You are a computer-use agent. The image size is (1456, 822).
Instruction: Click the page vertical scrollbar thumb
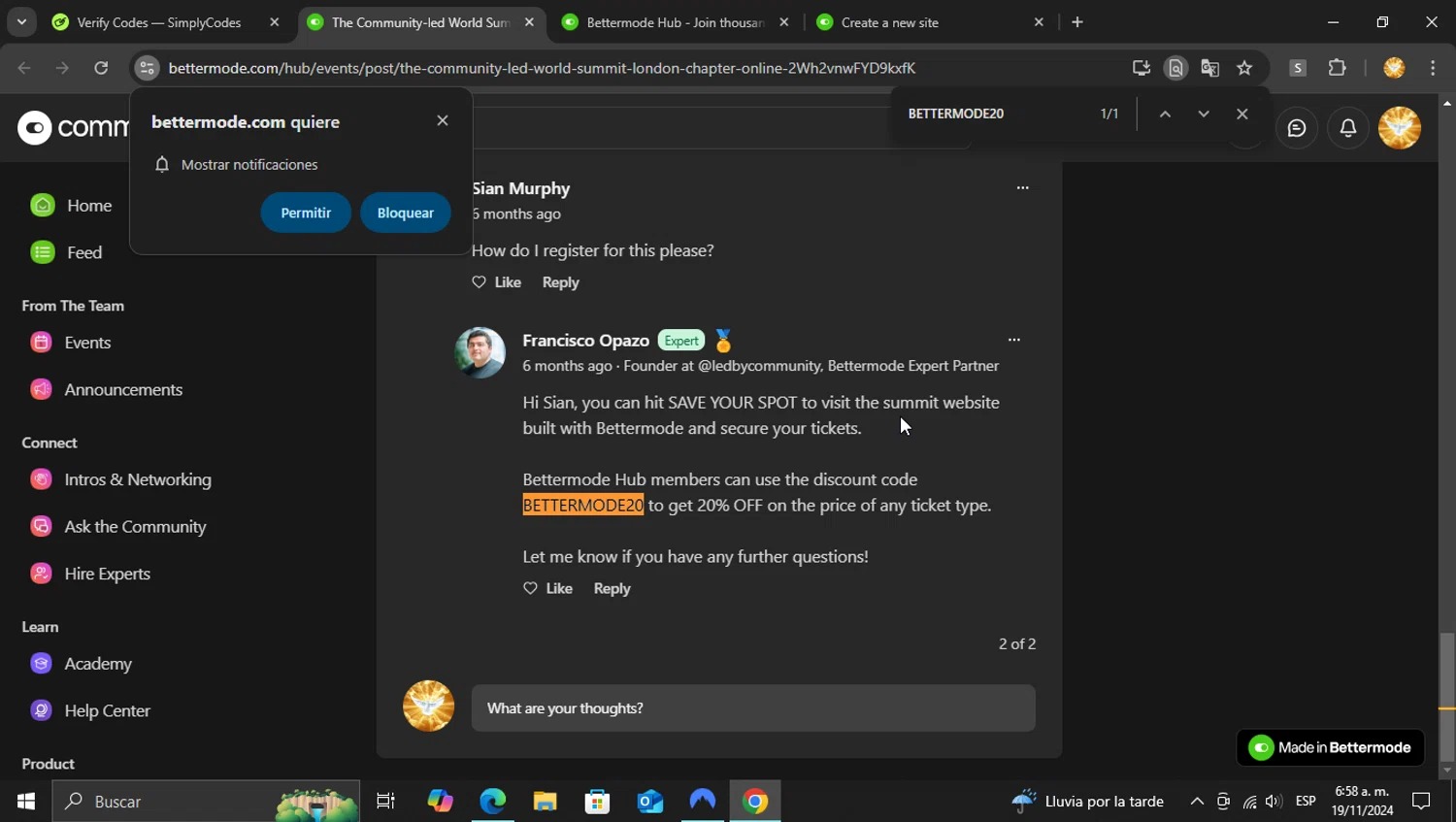(x=1447, y=696)
